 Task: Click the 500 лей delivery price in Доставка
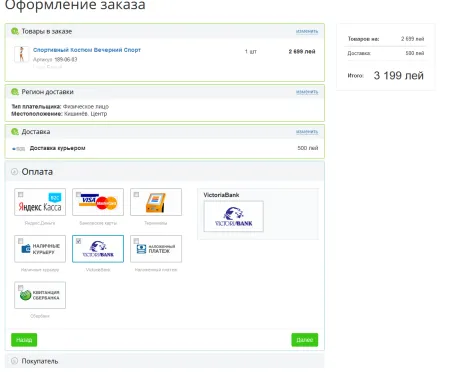click(x=308, y=148)
